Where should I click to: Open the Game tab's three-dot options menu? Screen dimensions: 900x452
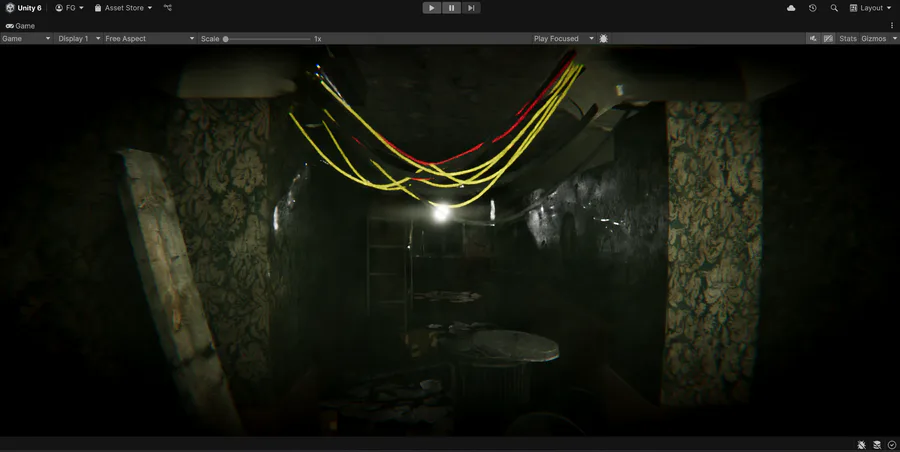(x=892, y=26)
